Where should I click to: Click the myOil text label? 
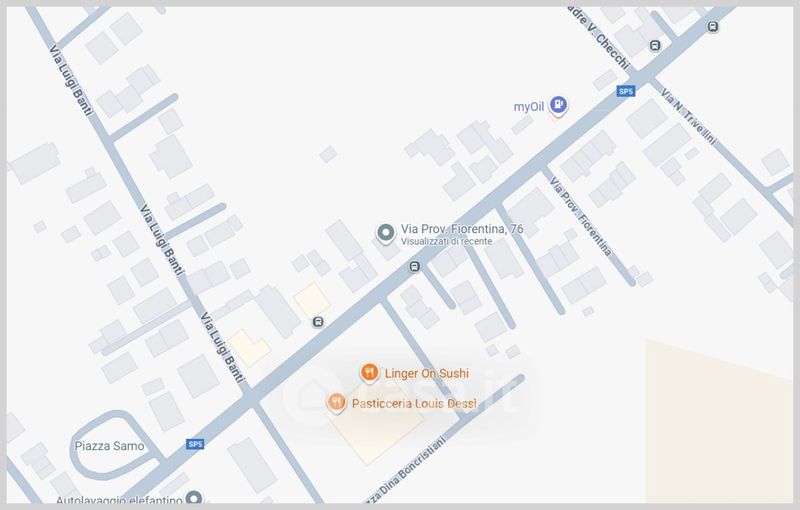529,107
